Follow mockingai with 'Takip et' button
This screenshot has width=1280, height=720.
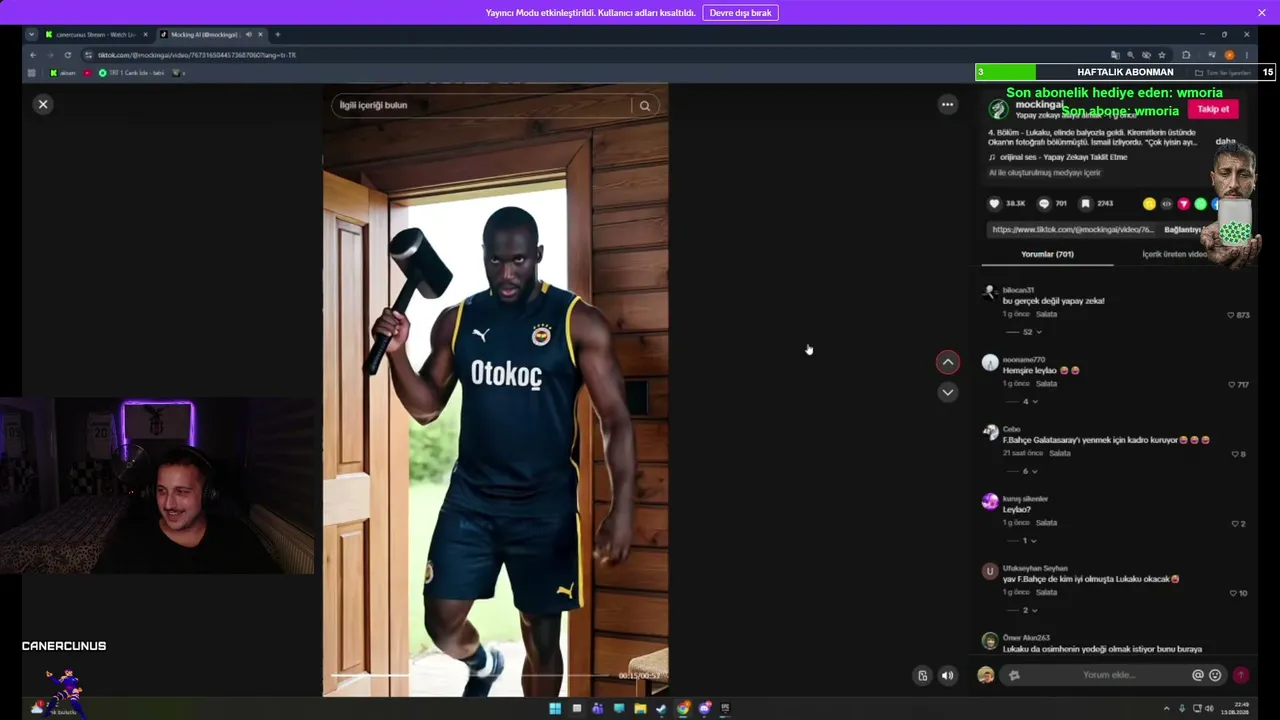click(x=1213, y=109)
